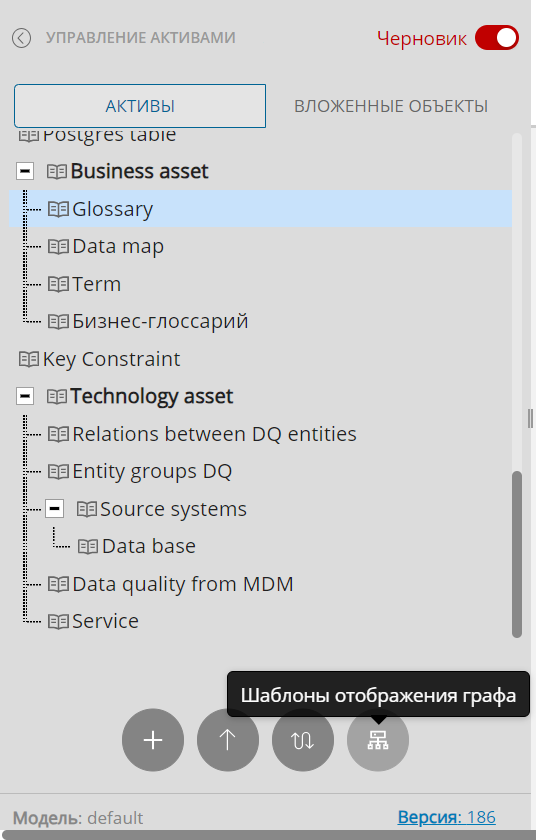
Task: Collapse the Business asset node
Action: [25, 171]
